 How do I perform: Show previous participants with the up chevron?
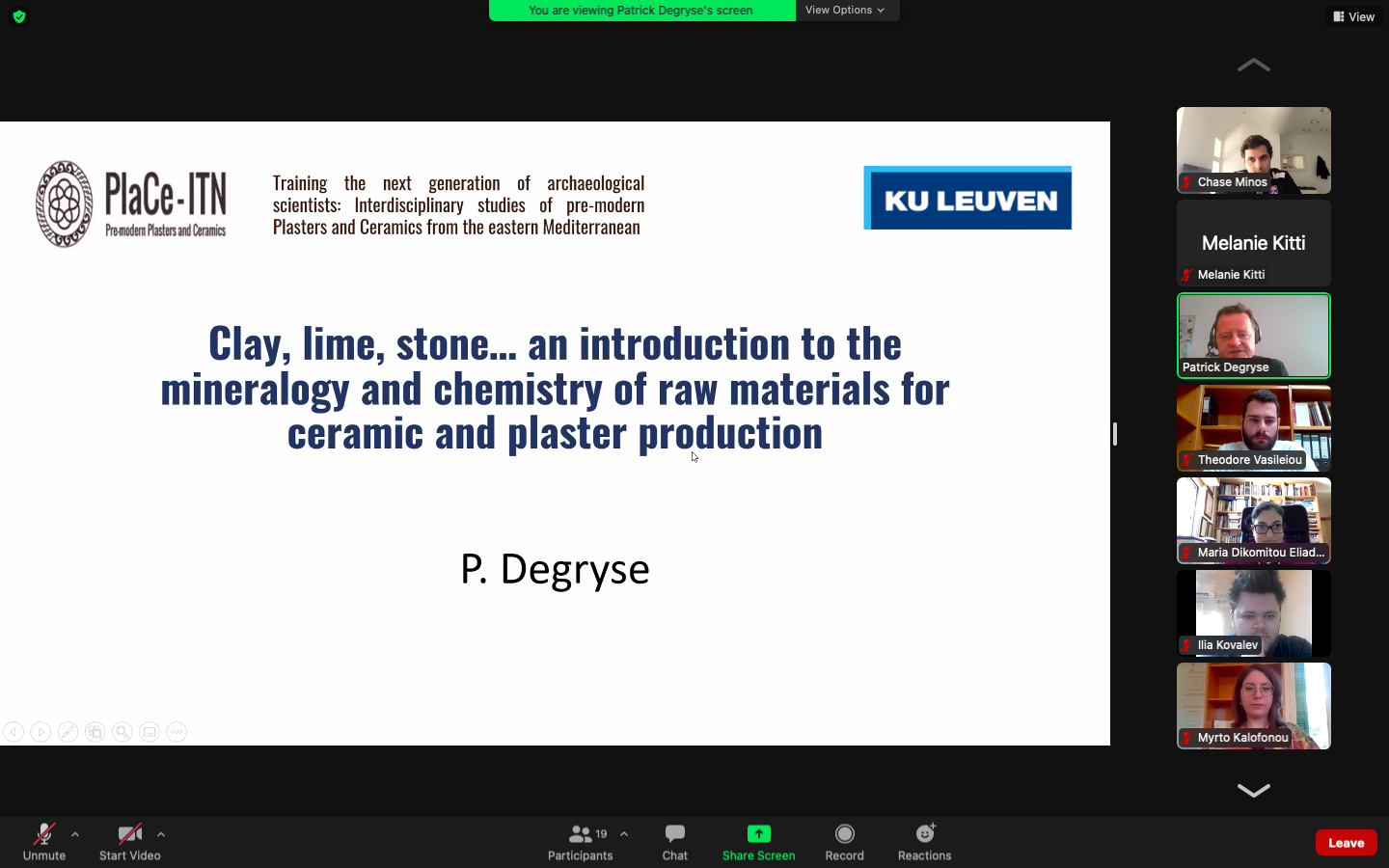click(x=1254, y=65)
